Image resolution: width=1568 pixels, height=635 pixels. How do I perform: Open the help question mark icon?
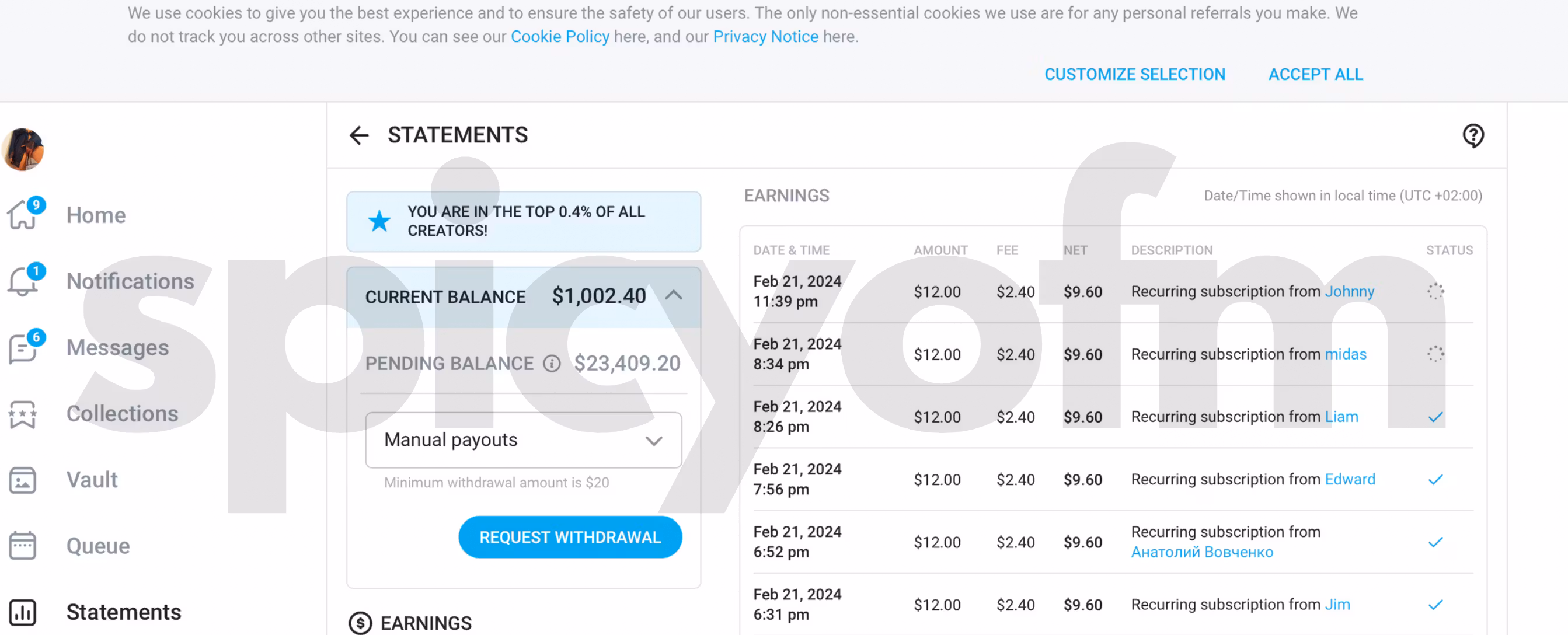pyautogui.click(x=1473, y=135)
